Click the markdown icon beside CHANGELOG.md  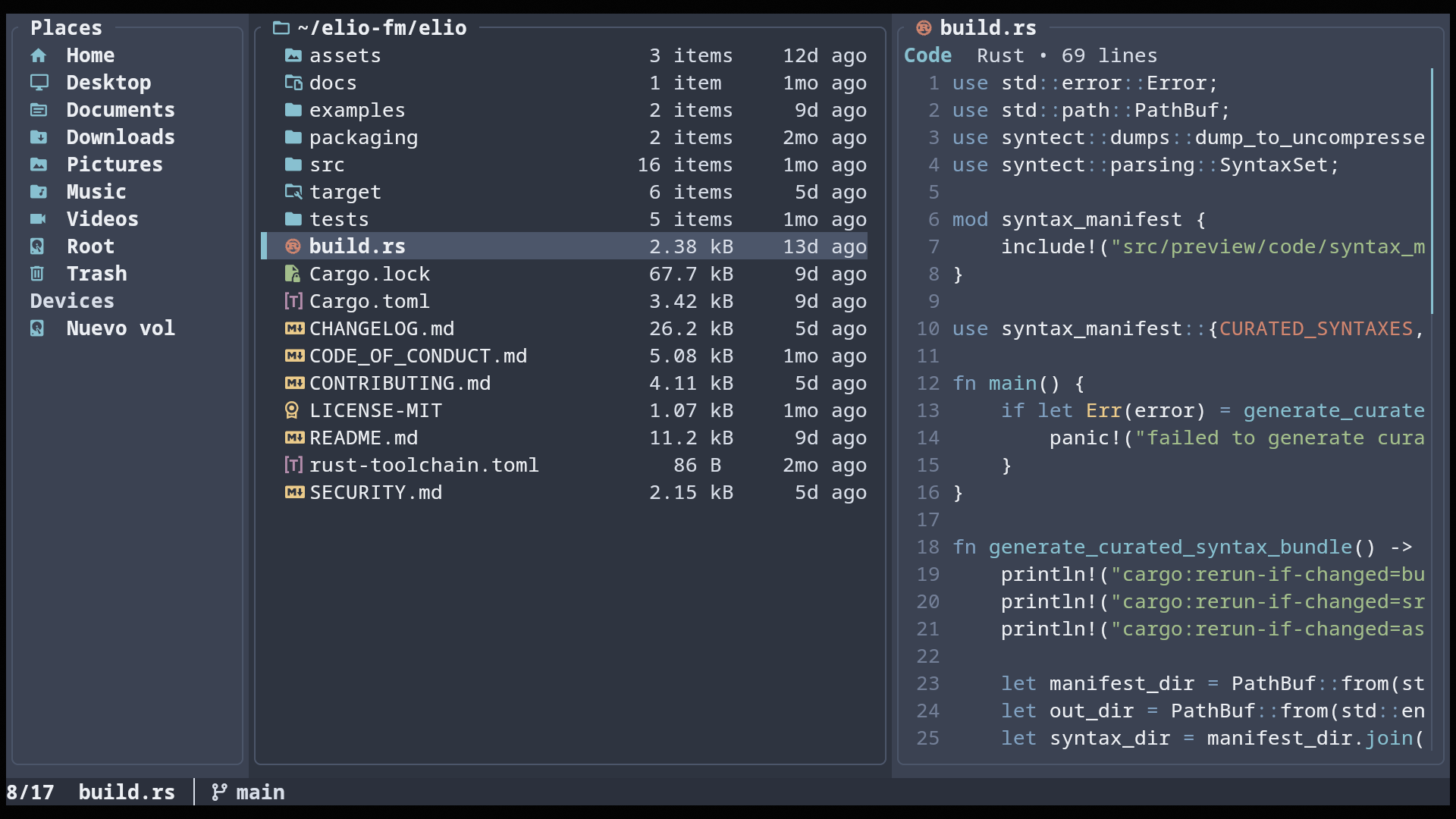(294, 328)
